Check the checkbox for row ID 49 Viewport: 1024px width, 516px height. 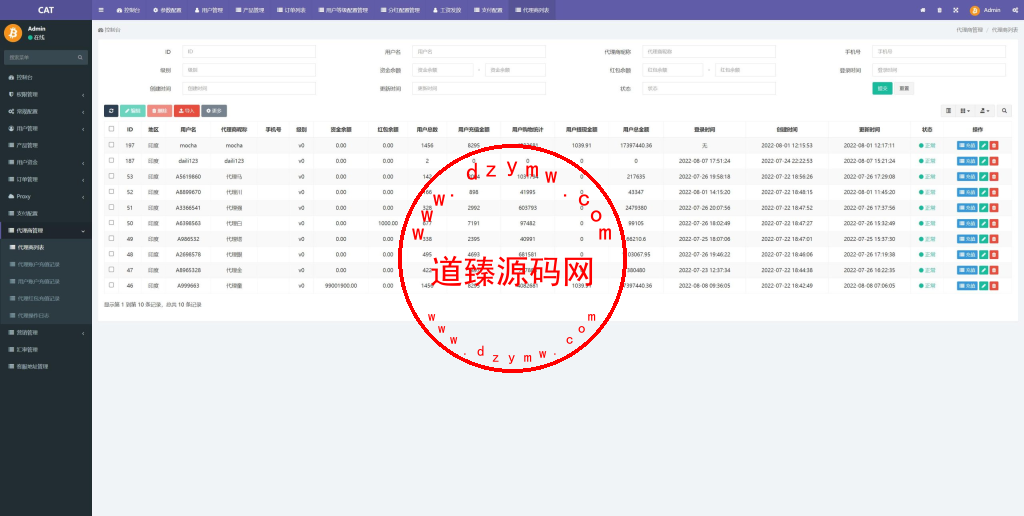pos(111,239)
